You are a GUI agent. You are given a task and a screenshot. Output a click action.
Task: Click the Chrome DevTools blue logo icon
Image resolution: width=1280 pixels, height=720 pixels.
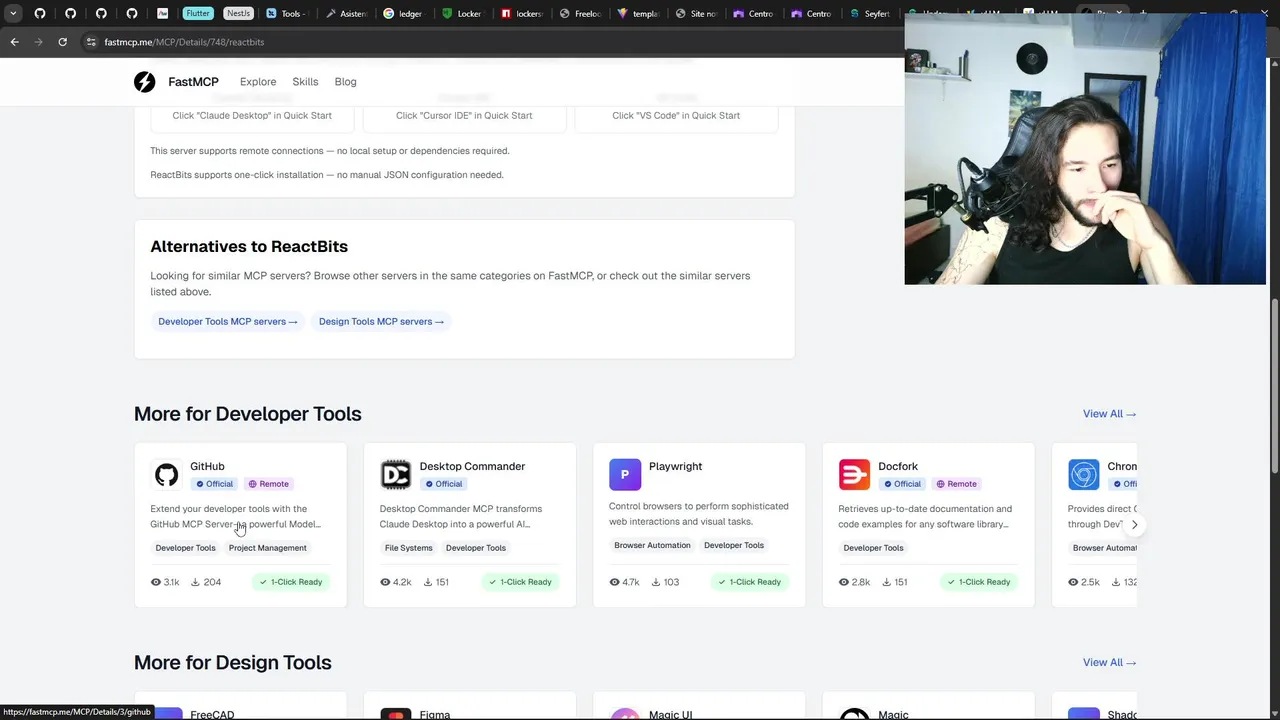point(1083,474)
